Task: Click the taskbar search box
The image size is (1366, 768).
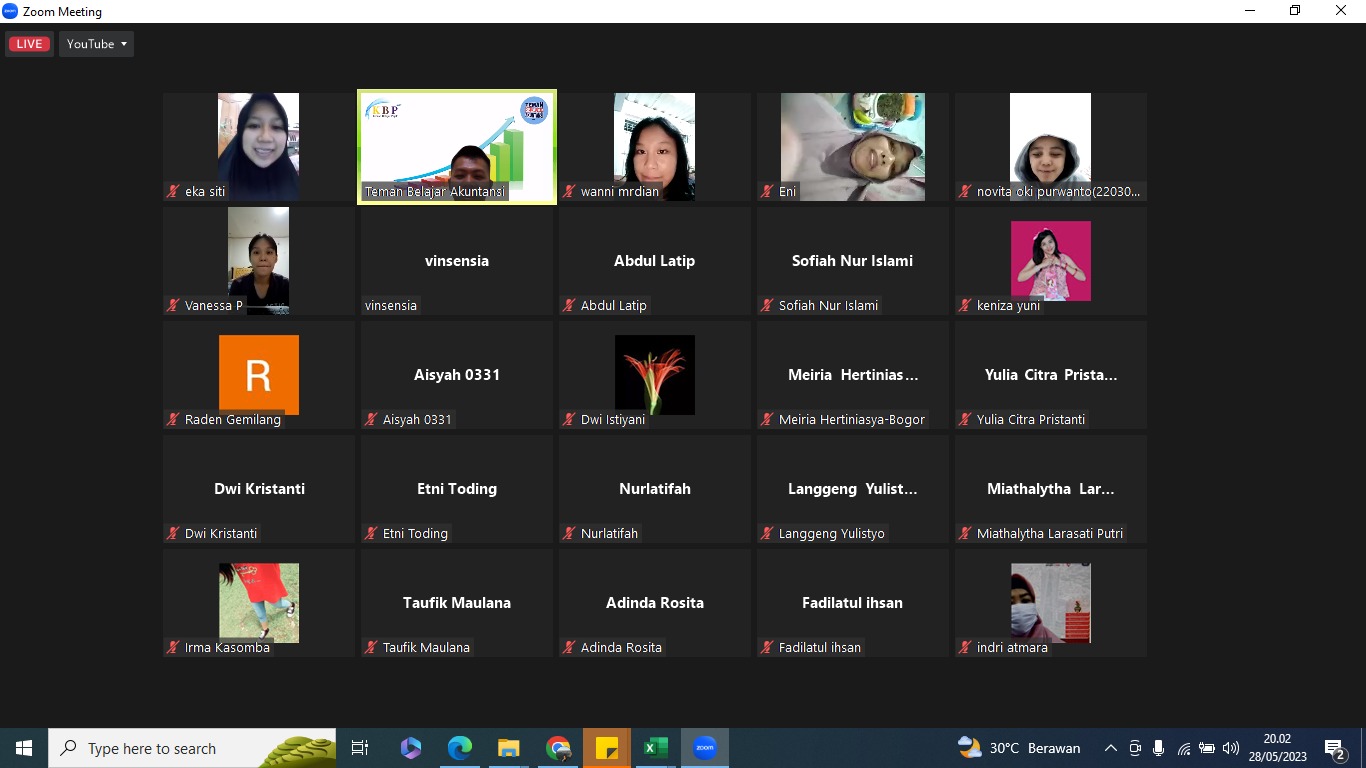Action: pos(190,748)
